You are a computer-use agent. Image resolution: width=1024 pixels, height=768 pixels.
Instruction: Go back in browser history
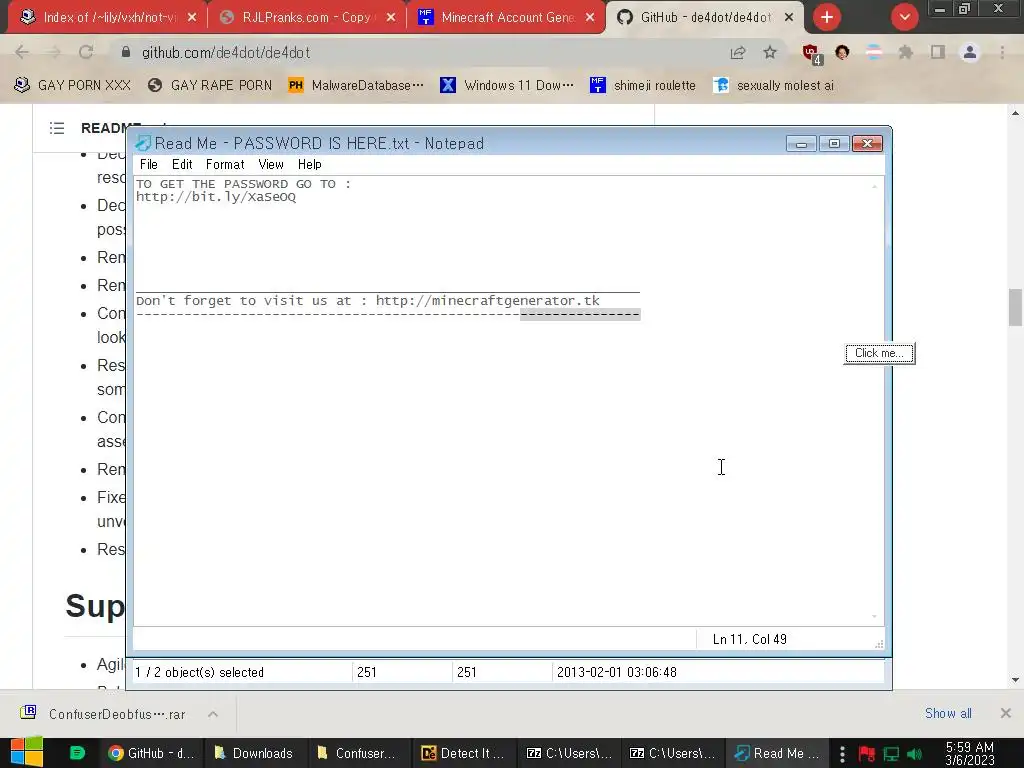(x=22, y=52)
